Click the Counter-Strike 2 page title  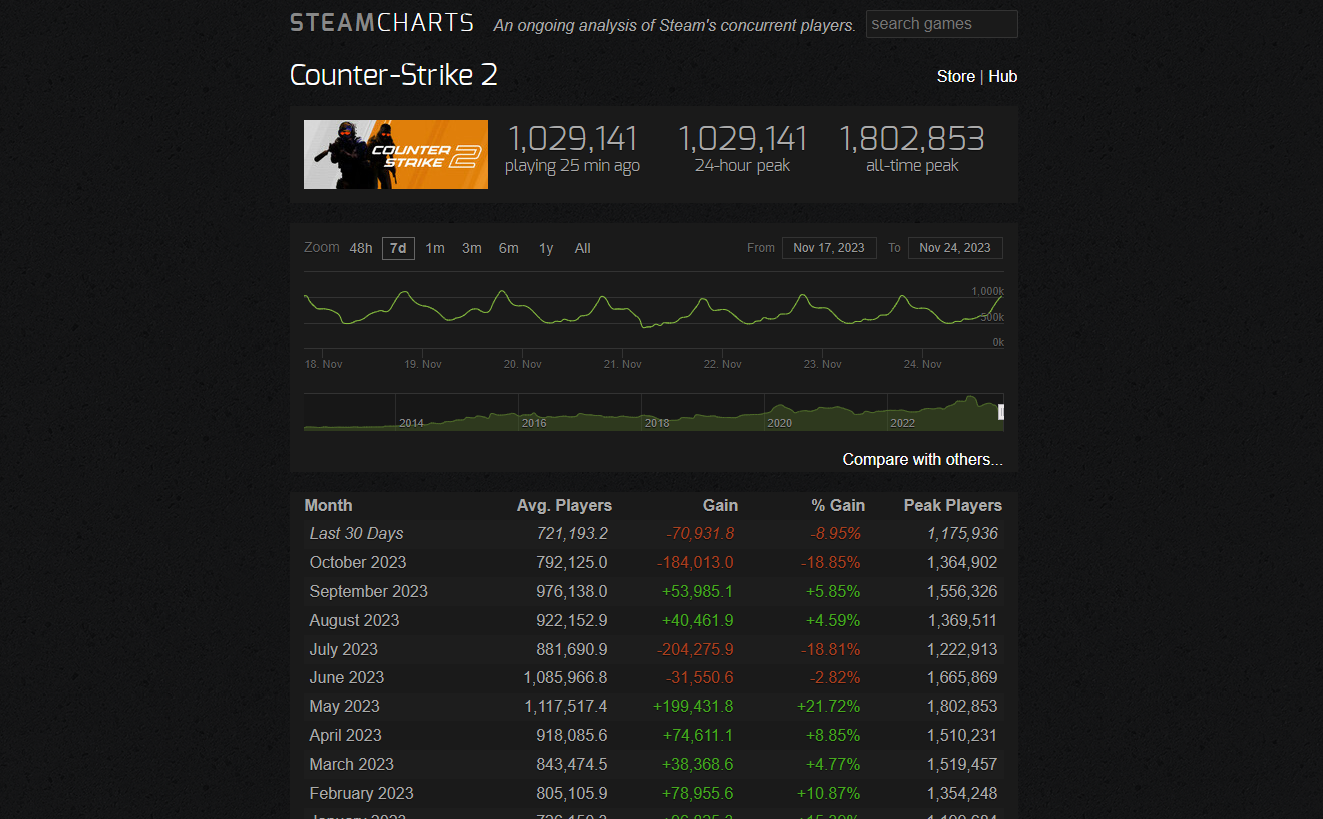click(393, 75)
